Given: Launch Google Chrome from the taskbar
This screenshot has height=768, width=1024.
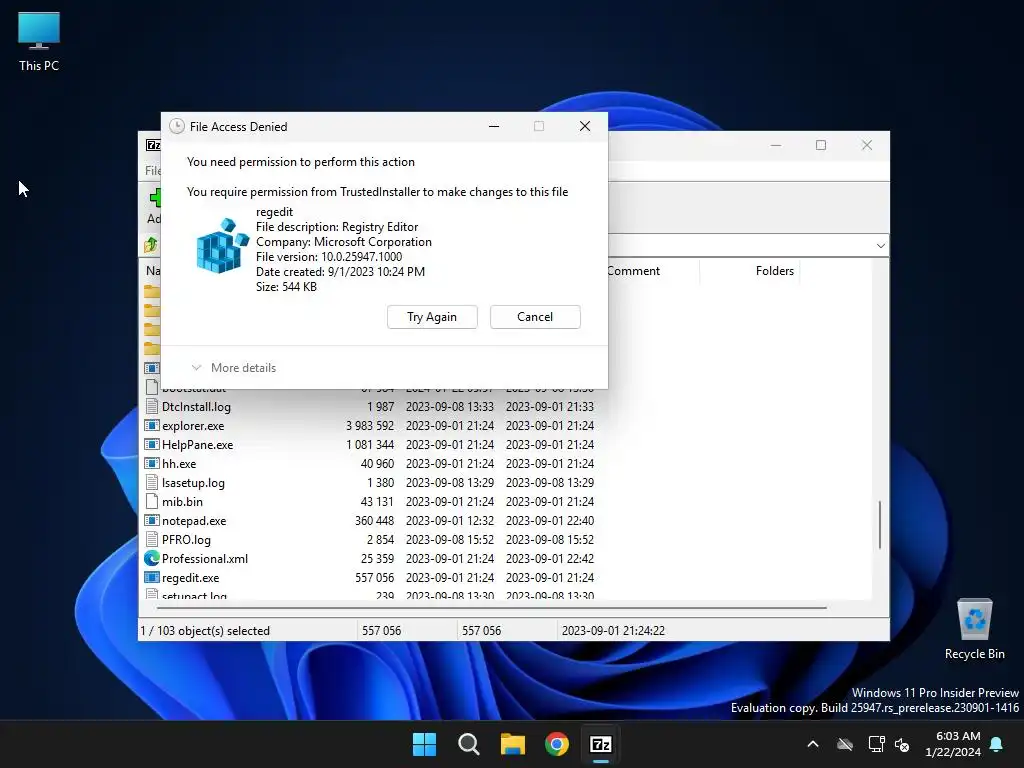Looking at the screenshot, I should (556, 744).
